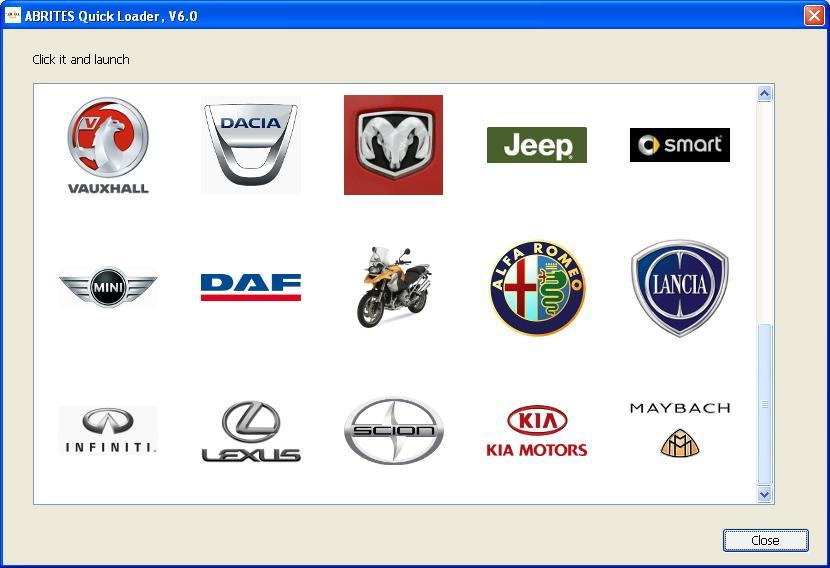This screenshot has height=568, width=830.
Task: Click the scrollbar down arrow
Action: [x=764, y=494]
